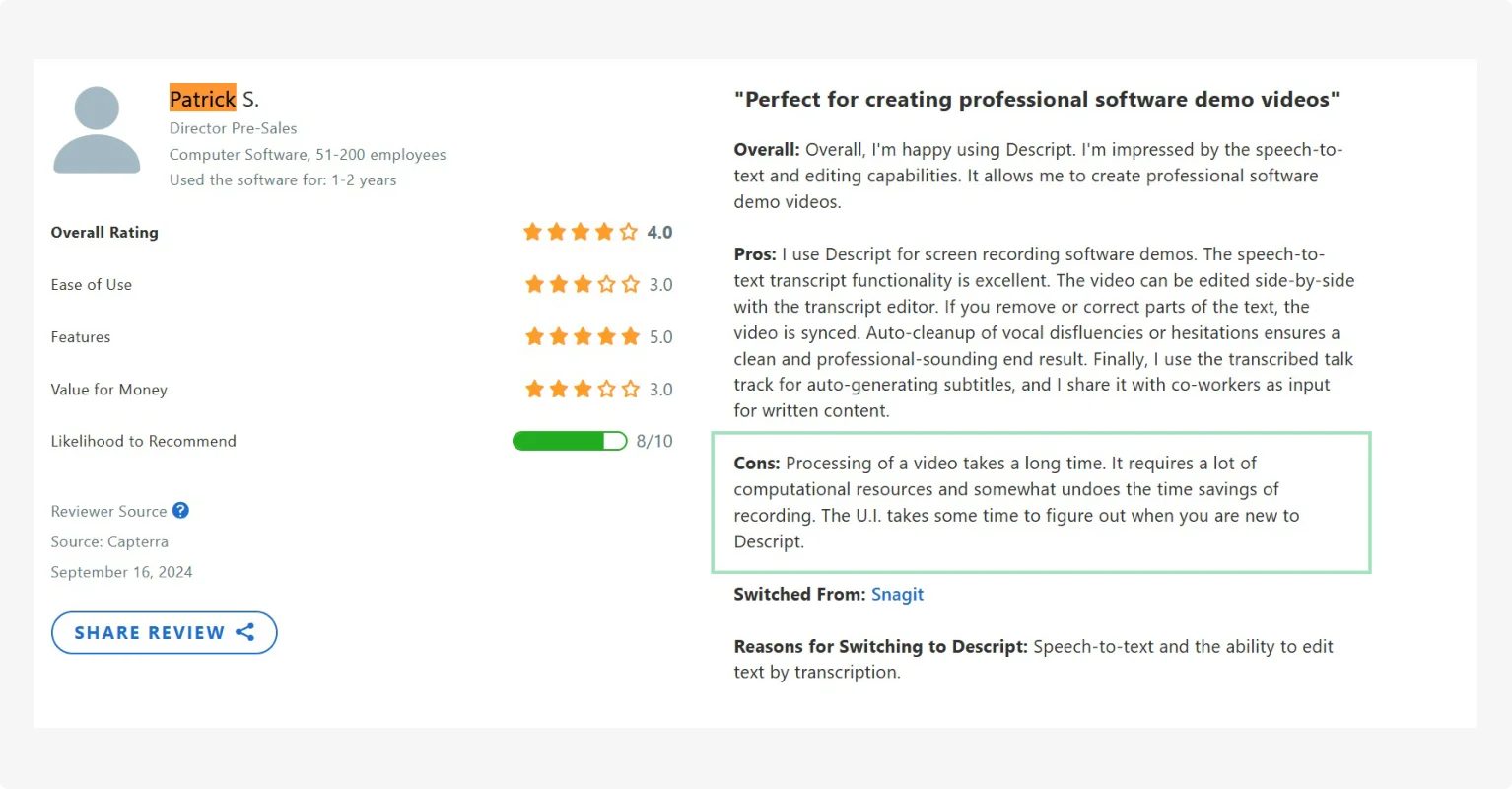Click the reviewer avatar silhouette

(97, 129)
